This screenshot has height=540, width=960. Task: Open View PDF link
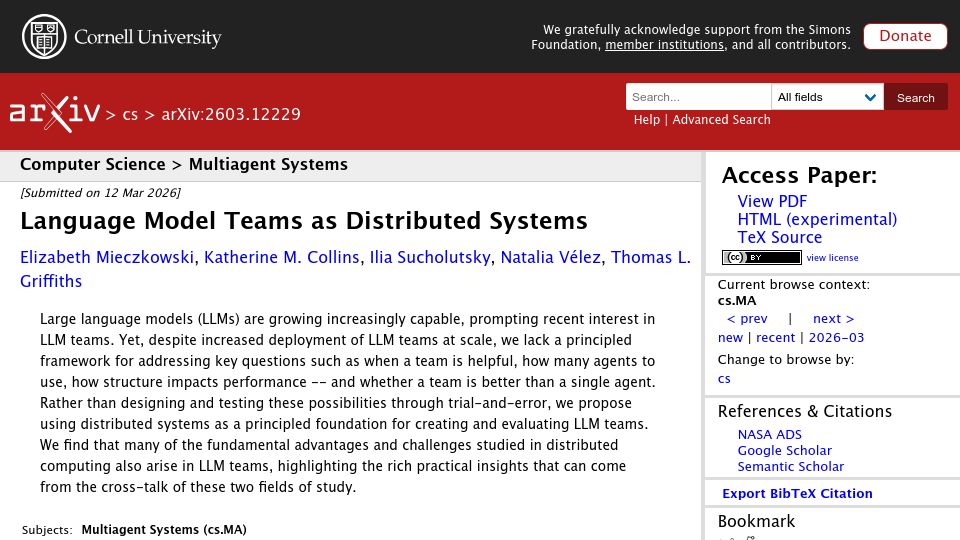pyautogui.click(x=772, y=201)
